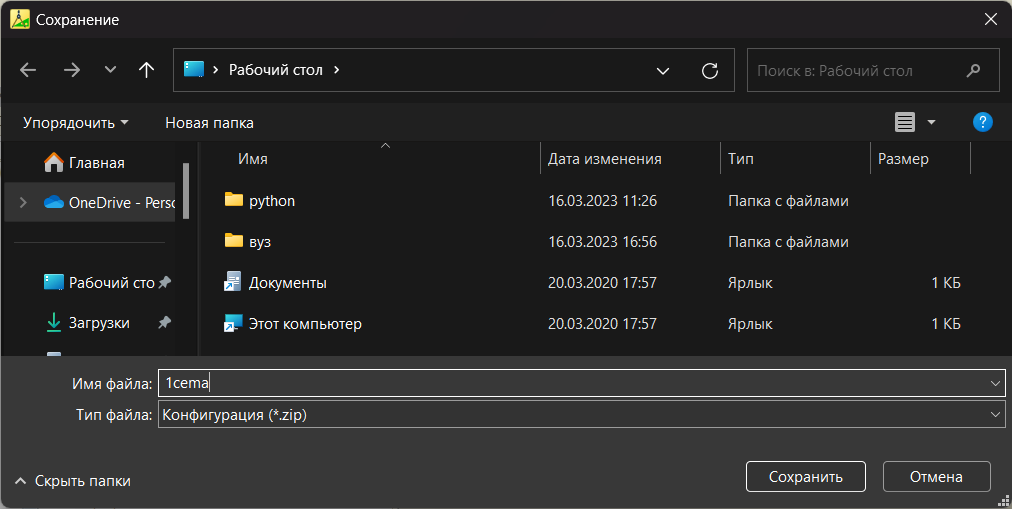Click the search magnifier icon

(x=973, y=70)
